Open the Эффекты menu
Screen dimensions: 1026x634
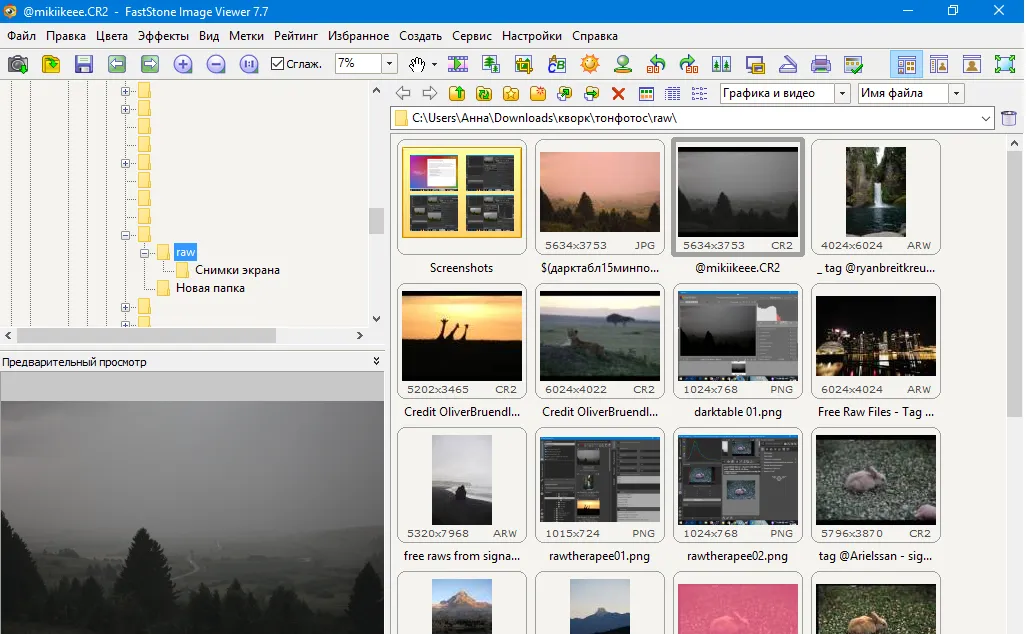point(163,36)
